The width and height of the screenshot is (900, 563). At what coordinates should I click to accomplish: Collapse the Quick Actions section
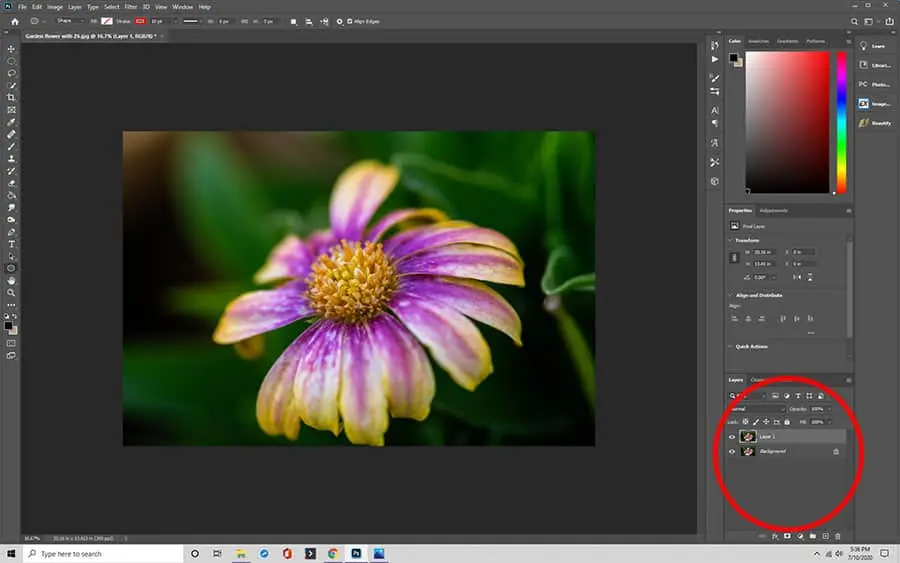tap(731, 347)
